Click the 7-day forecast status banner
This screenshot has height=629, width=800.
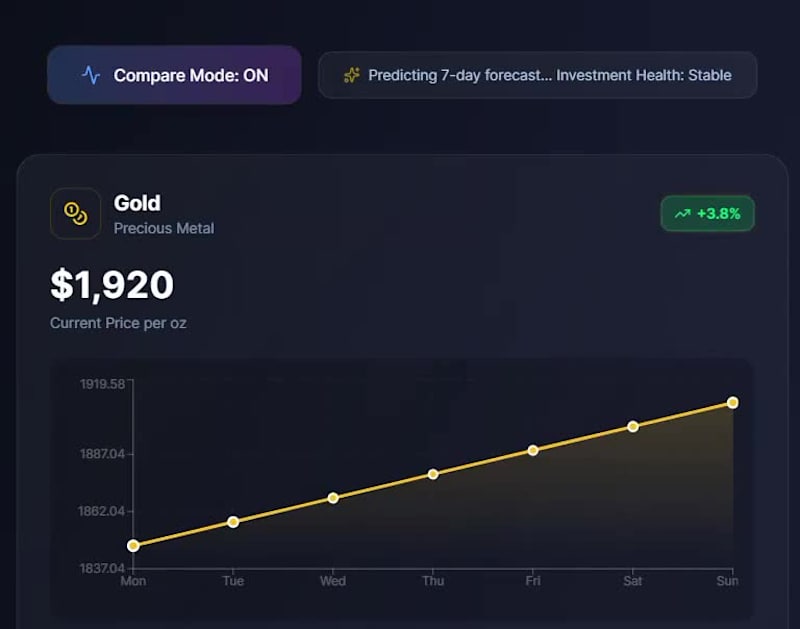(537, 75)
